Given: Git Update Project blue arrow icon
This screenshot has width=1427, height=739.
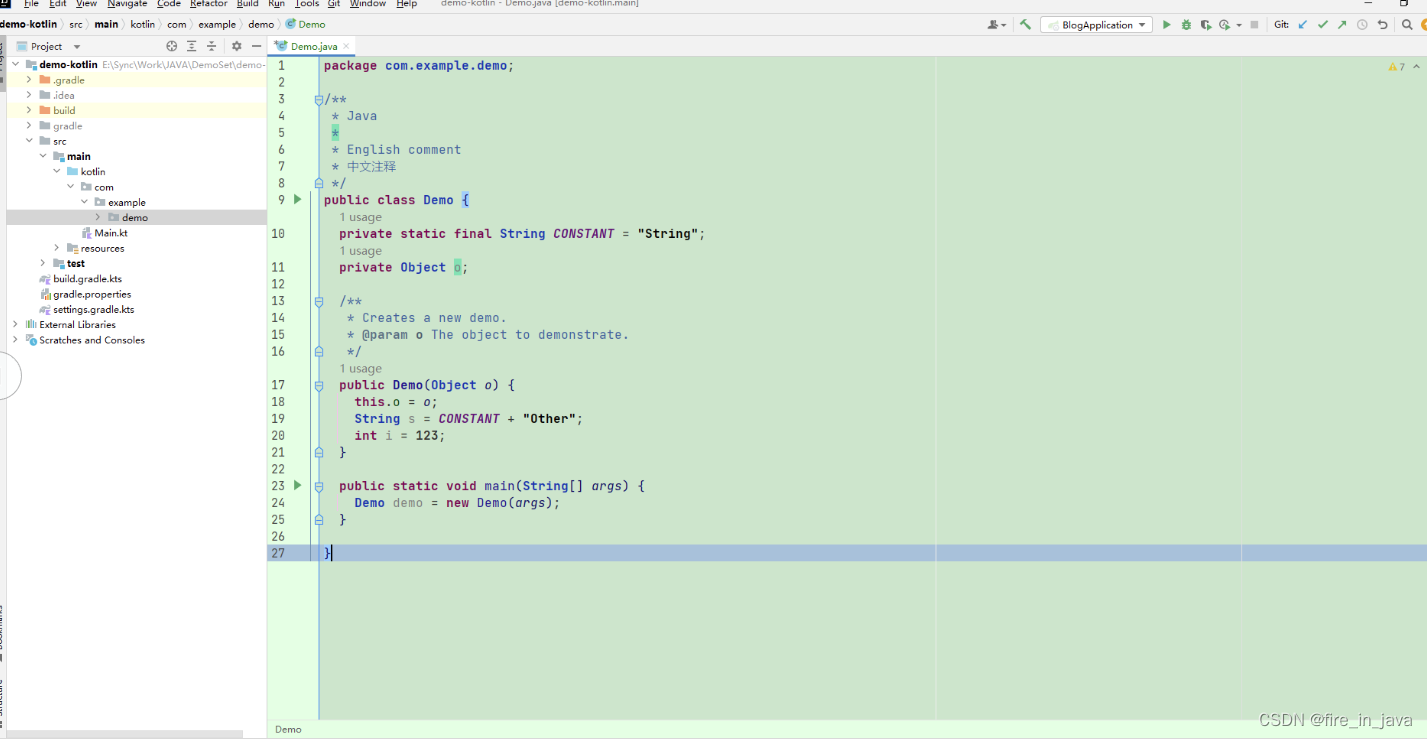Looking at the screenshot, I should [1303, 25].
